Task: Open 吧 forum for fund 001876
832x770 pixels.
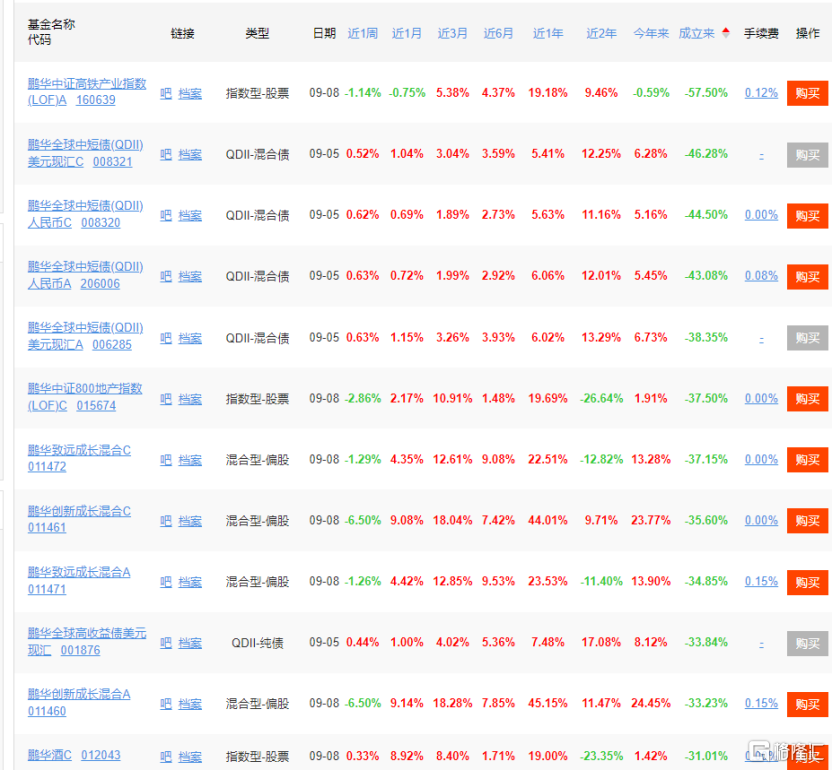Action: 166,643
